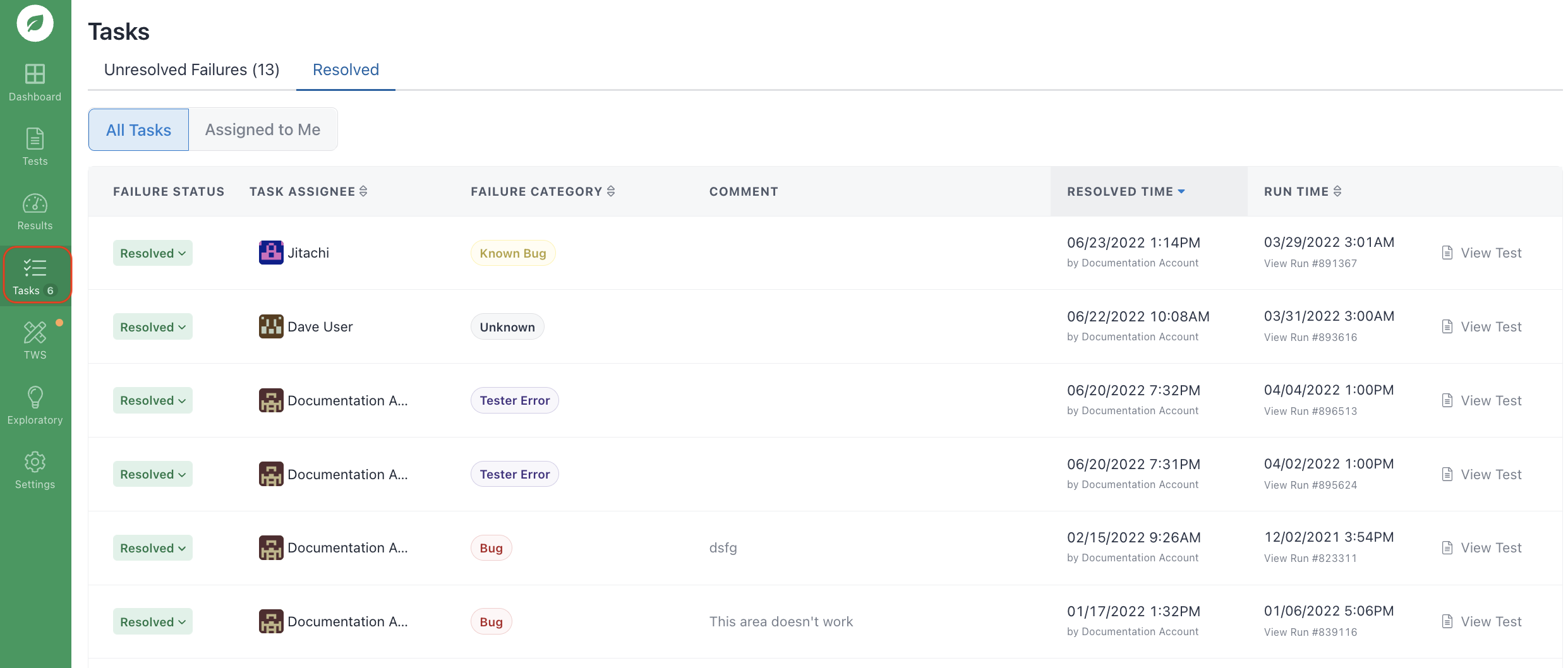1568x668 pixels.
Task: Open View Run #823311 link
Action: (x=1310, y=558)
